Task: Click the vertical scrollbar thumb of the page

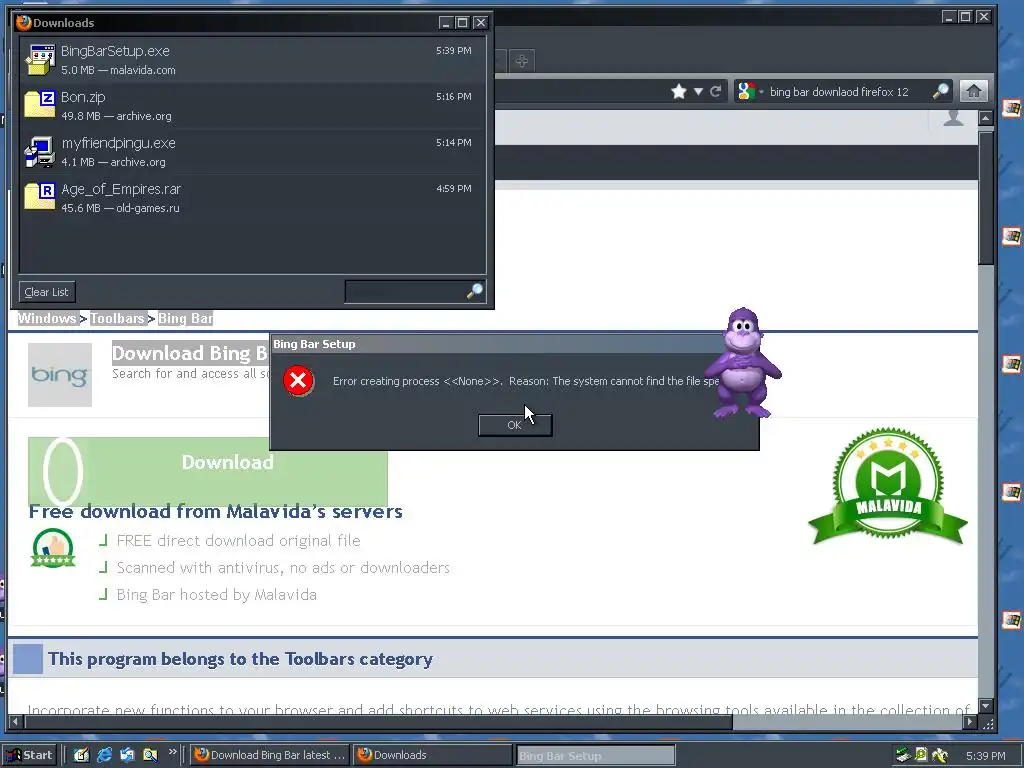Action: pyautogui.click(x=985, y=196)
